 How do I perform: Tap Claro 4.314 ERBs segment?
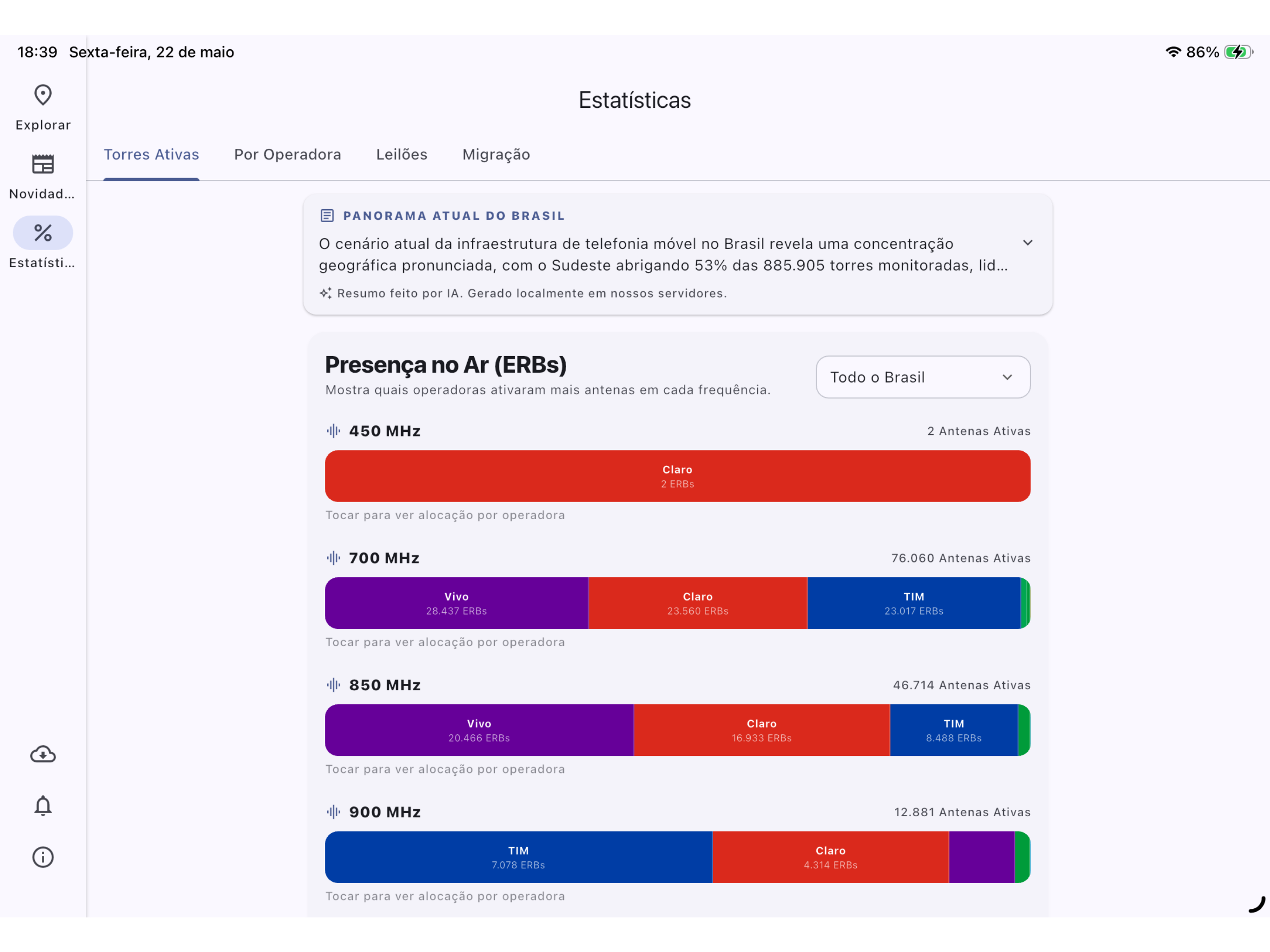830,857
